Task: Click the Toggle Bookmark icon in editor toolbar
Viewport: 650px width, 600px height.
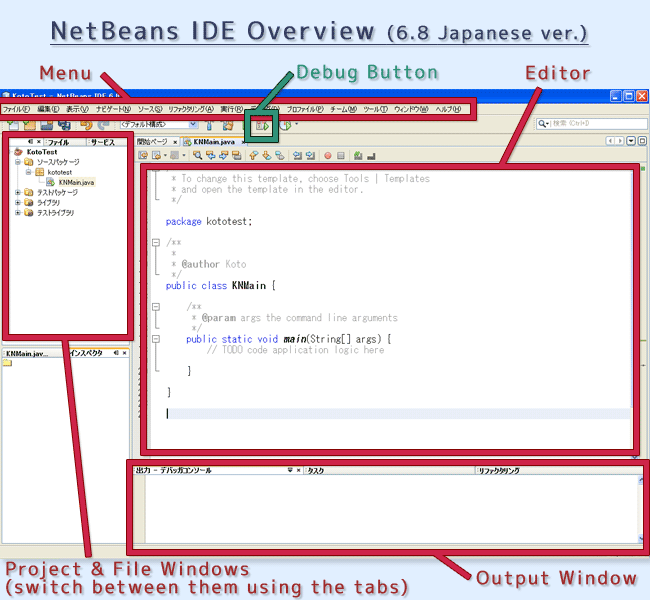Action: click(x=280, y=155)
